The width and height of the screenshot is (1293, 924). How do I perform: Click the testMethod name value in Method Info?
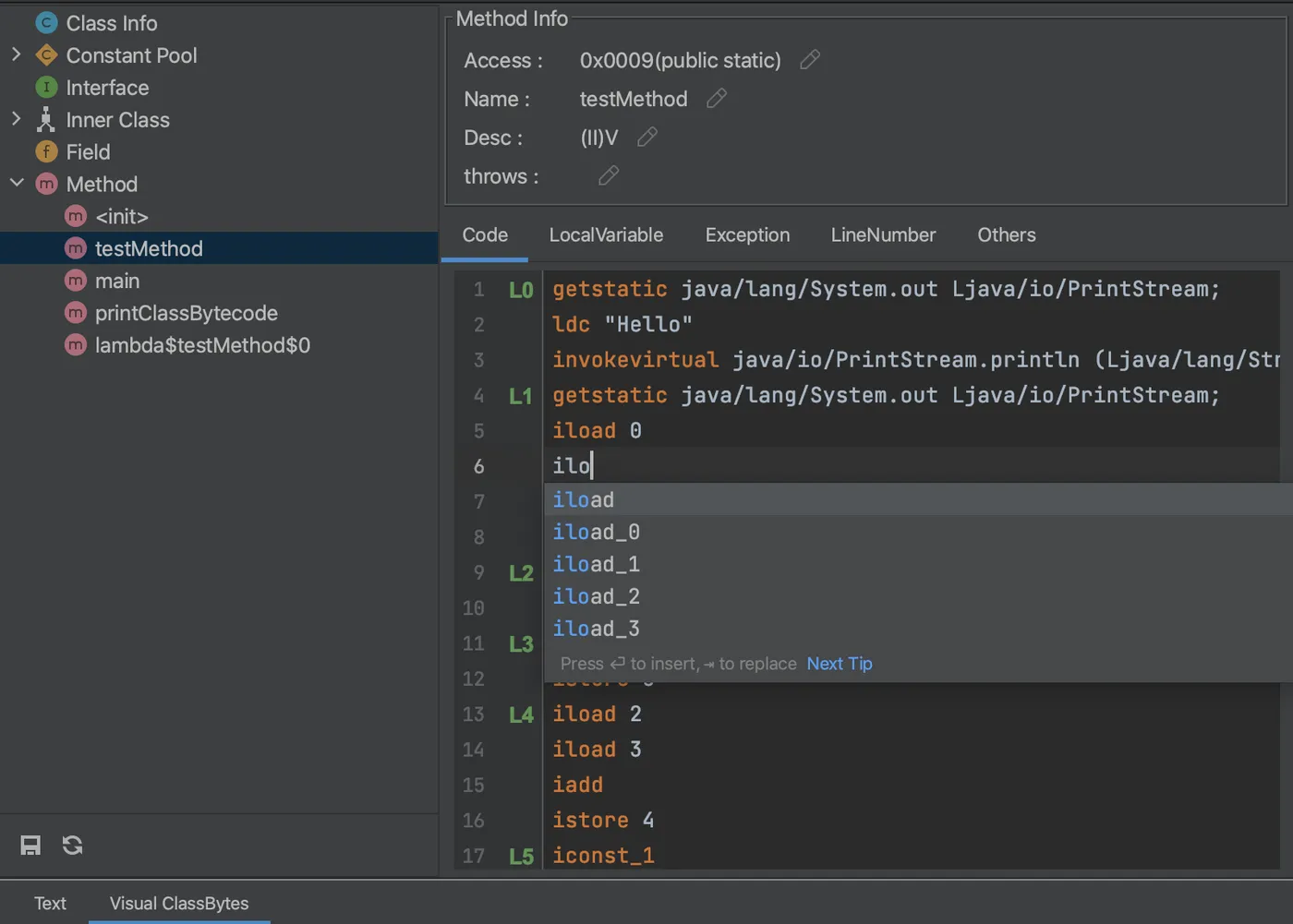(634, 99)
